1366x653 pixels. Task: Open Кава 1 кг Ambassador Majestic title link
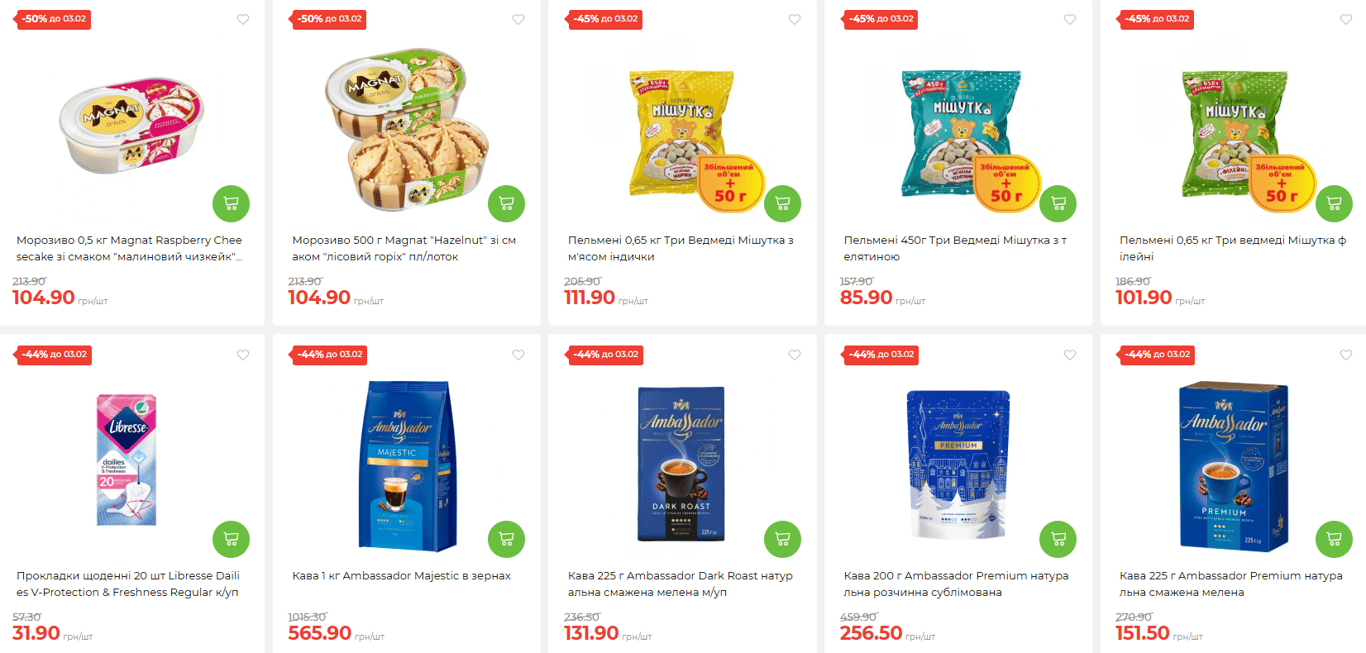point(401,576)
